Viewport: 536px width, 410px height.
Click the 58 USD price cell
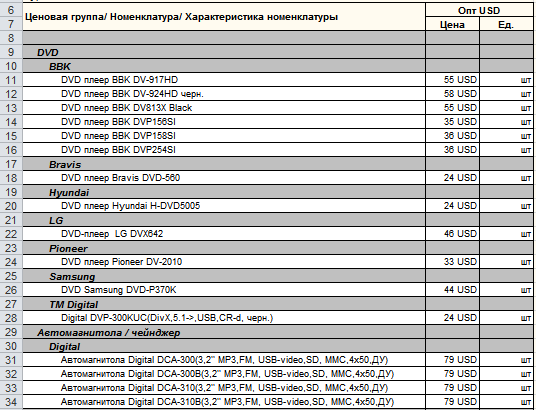pyautogui.click(x=452, y=94)
